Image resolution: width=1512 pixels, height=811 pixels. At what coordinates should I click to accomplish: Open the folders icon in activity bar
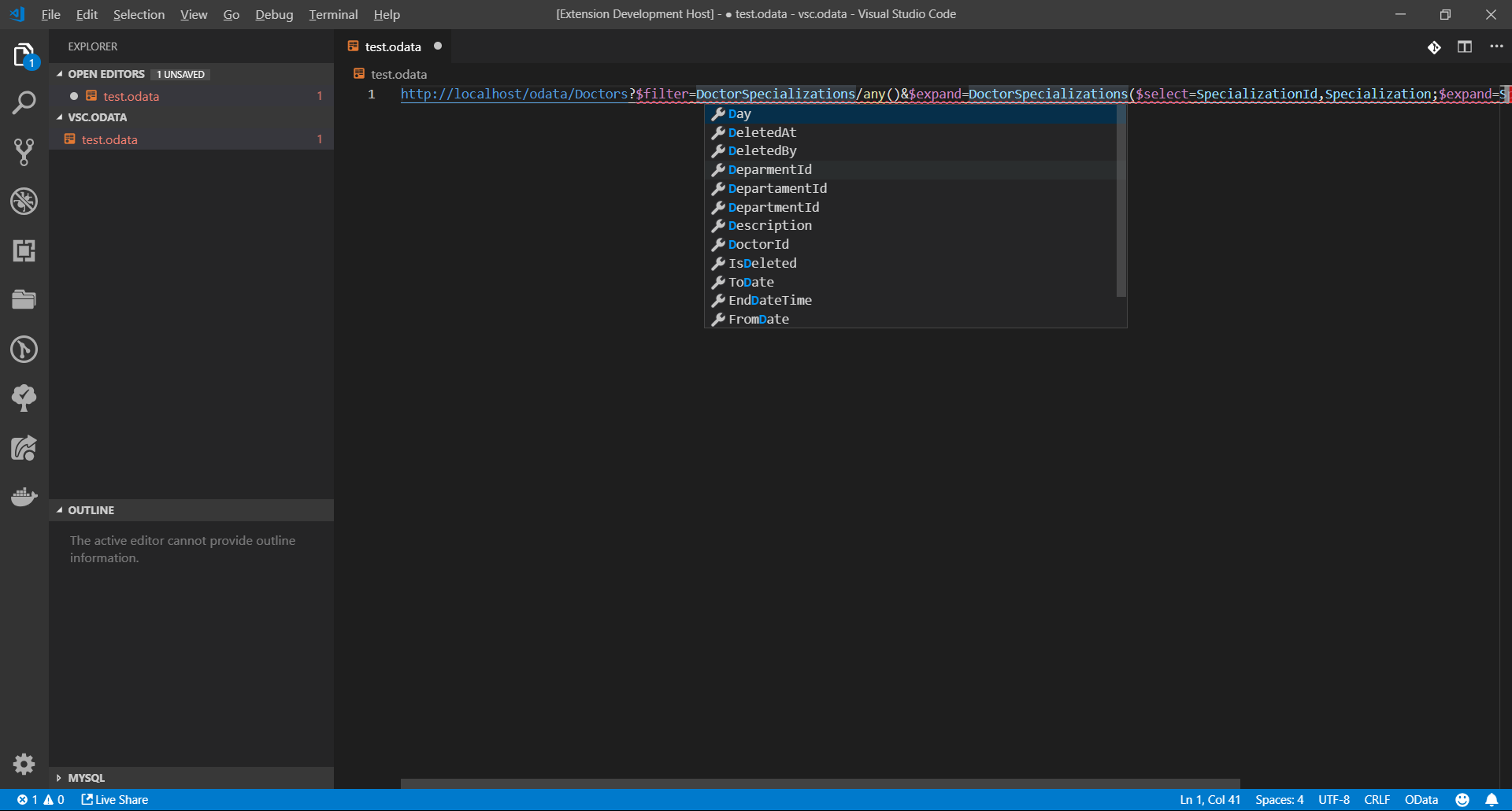pyautogui.click(x=24, y=299)
